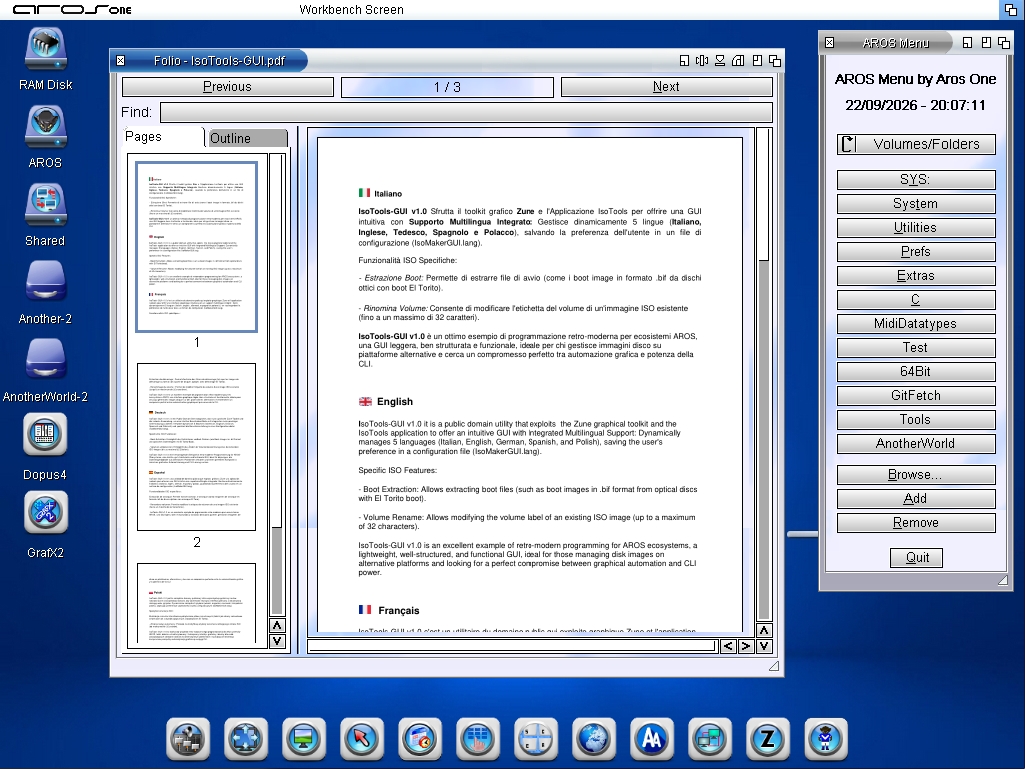Click document horizontal scroll-left arrow
Viewport: 1025px width, 769px height.
coord(728,646)
